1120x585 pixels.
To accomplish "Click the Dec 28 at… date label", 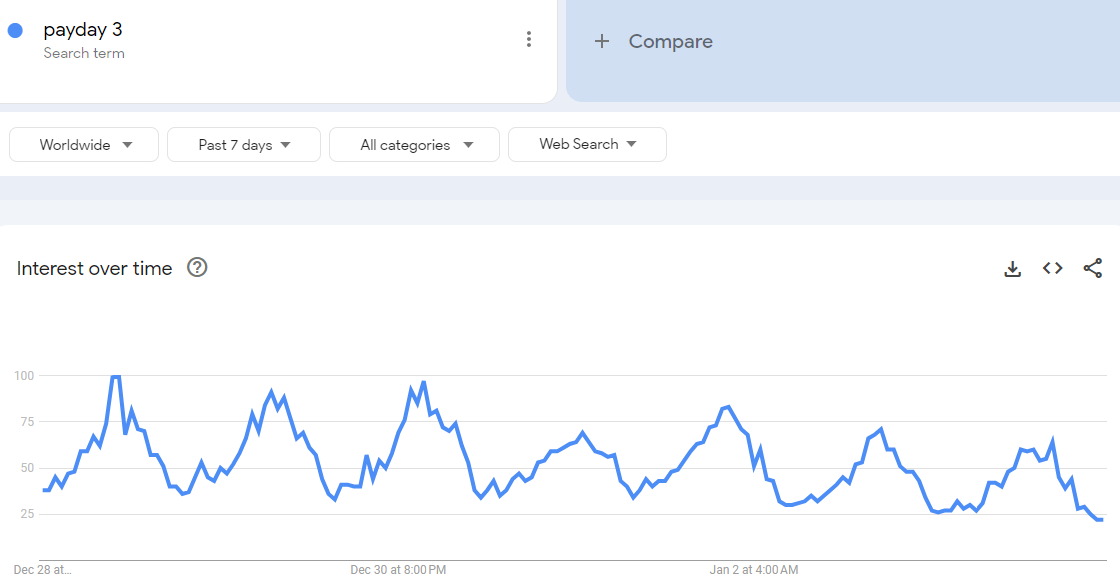I will click(42, 570).
